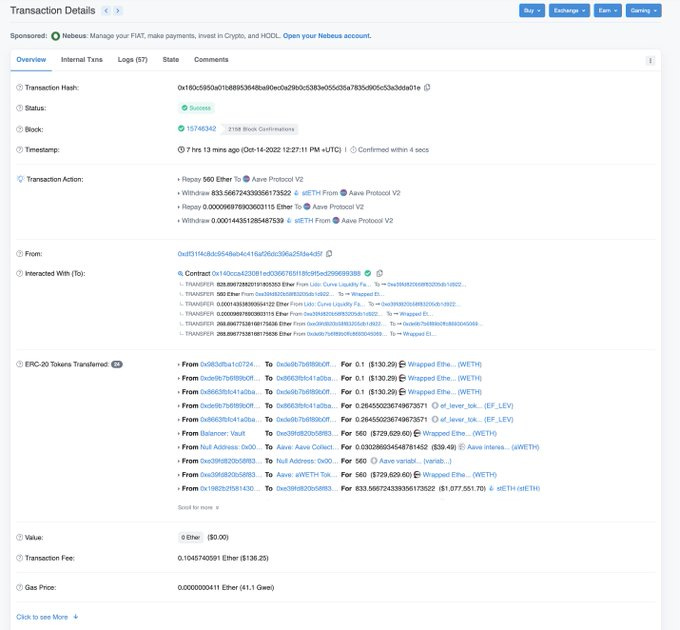The image size is (680, 630).
Task: Click the stETH (stETH) token link
Action: point(518,489)
